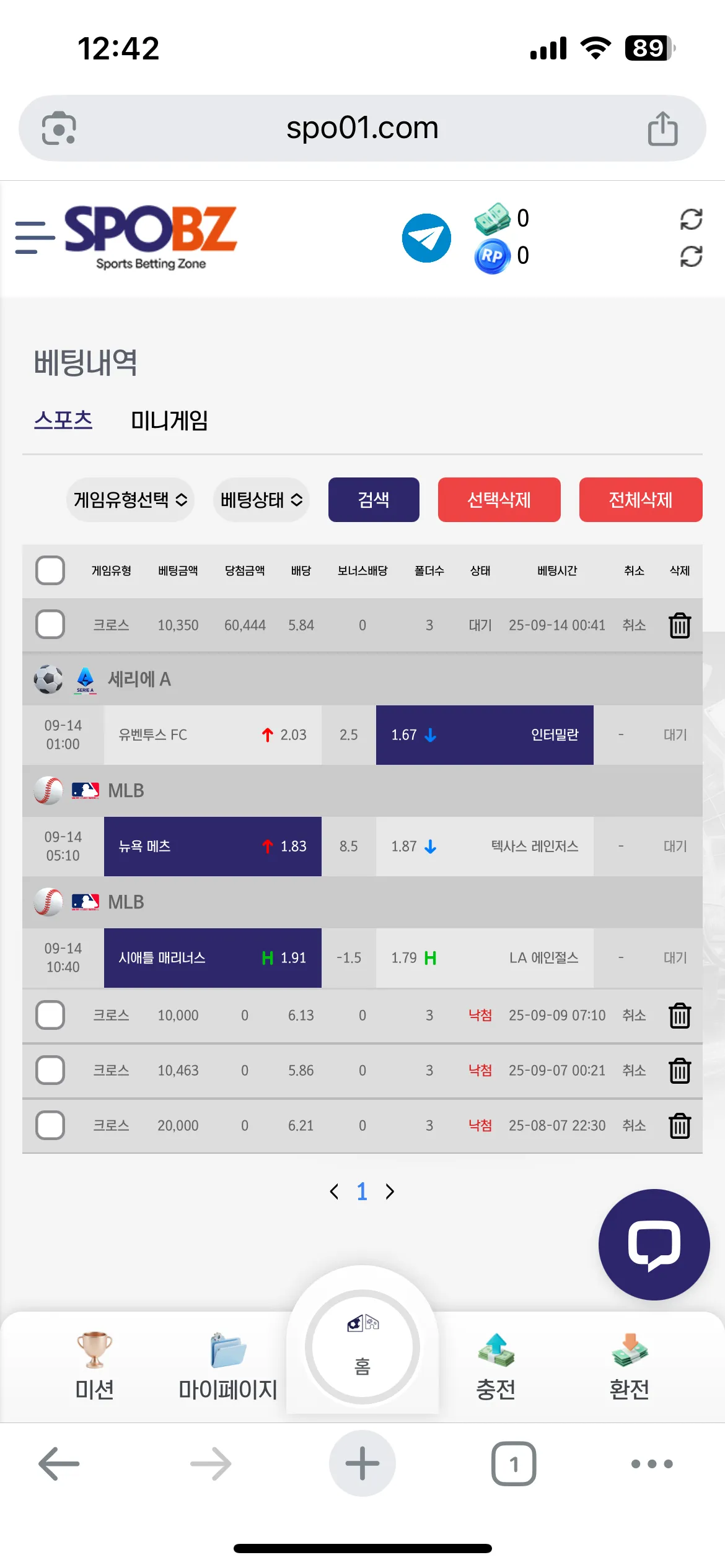
Task: Switch to the 미니게임 tab
Action: pyautogui.click(x=169, y=420)
